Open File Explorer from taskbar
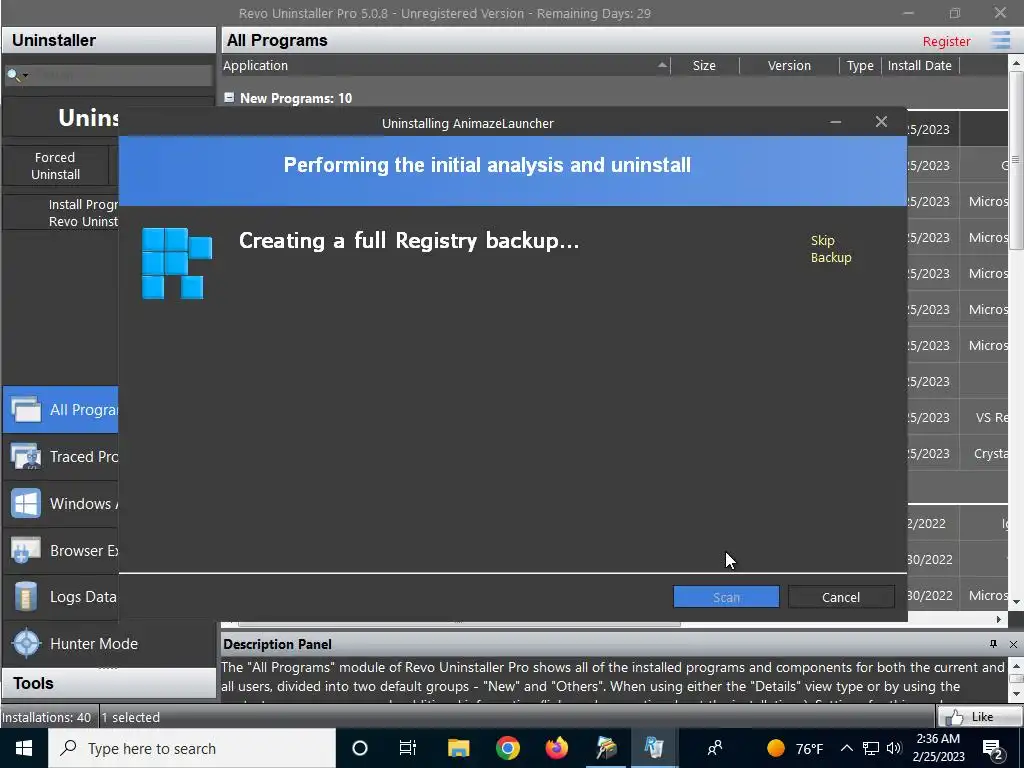This screenshot has width=1024, height=768. pyautogui.click(x=458, y=748)
